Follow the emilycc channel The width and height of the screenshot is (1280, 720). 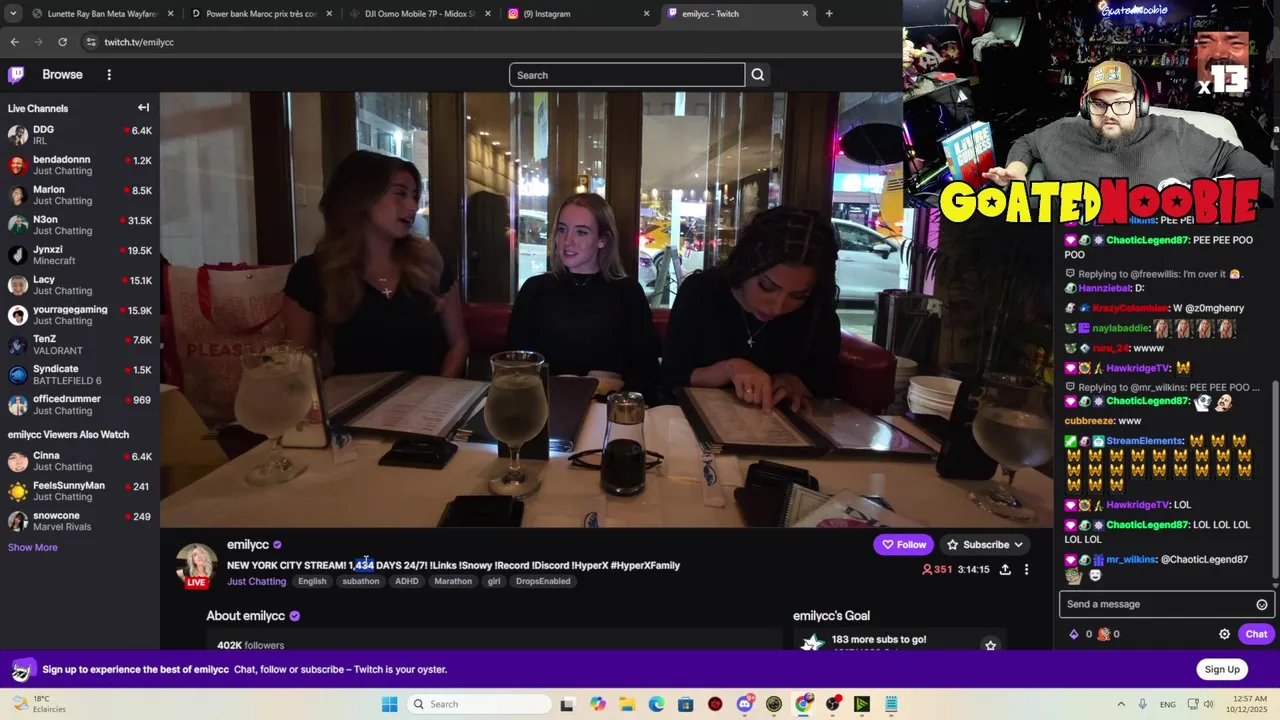click(904, 545)
